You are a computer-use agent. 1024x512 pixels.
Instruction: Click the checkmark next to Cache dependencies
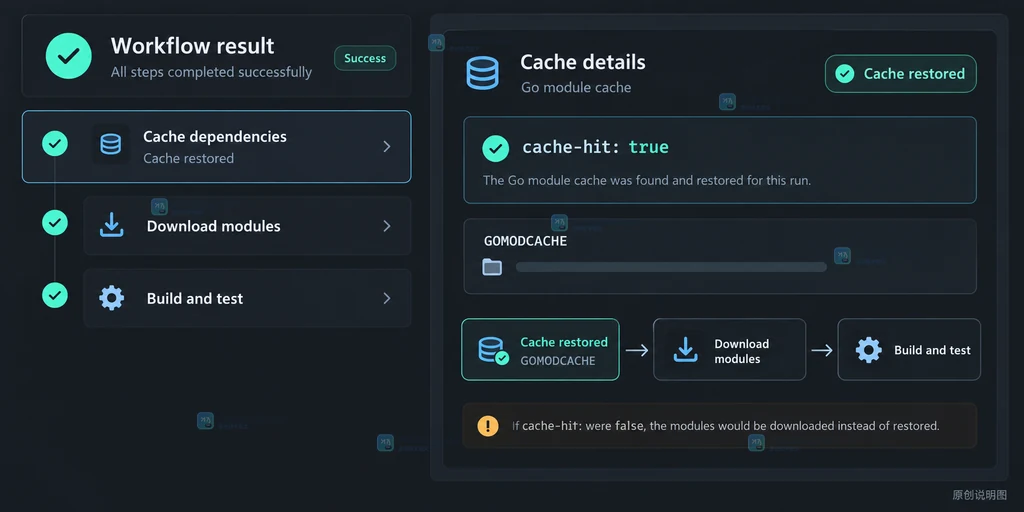[55, 143]
